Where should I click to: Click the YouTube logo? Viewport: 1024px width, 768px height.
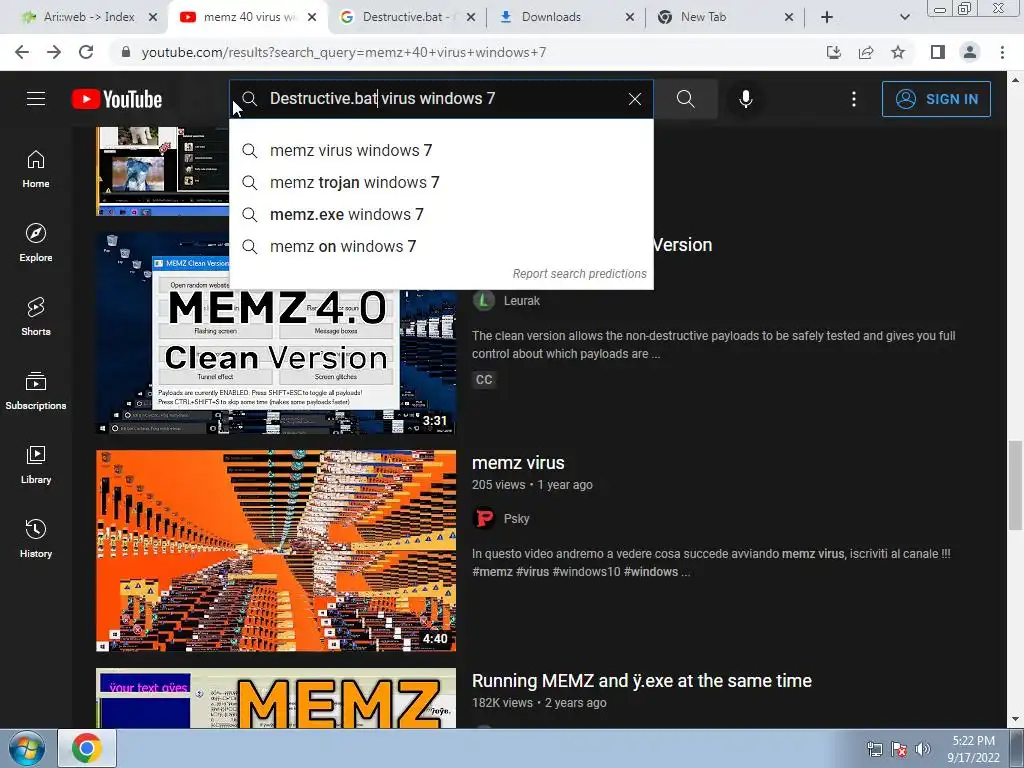[117, 99]
